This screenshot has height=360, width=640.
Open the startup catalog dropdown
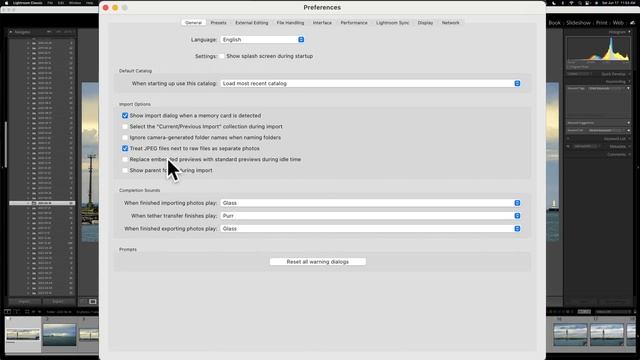tap(371, 83)
